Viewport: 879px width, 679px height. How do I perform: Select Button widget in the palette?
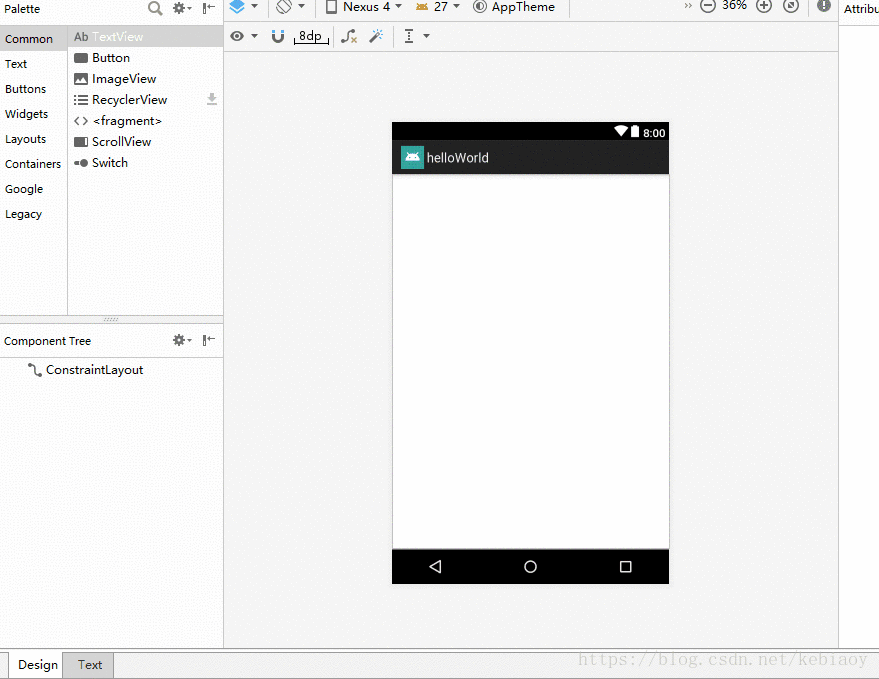tap(146, 58)
